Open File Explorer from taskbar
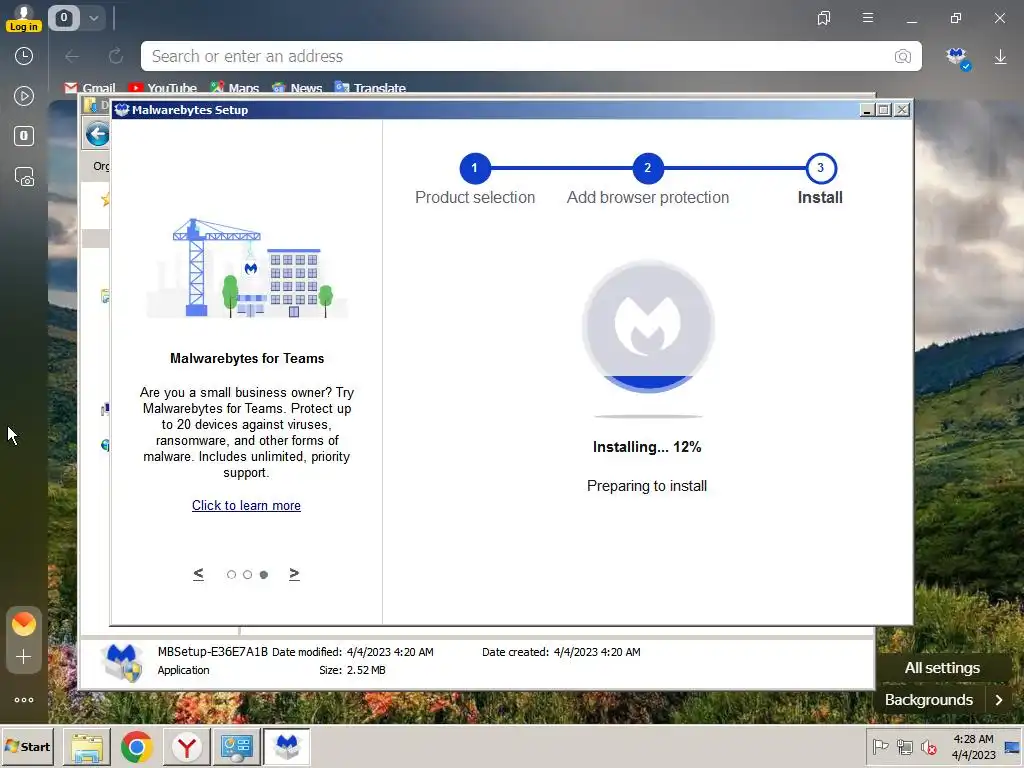Image resolution: width=1024 pixels, height=768 pixels. [x=87, y=746]
